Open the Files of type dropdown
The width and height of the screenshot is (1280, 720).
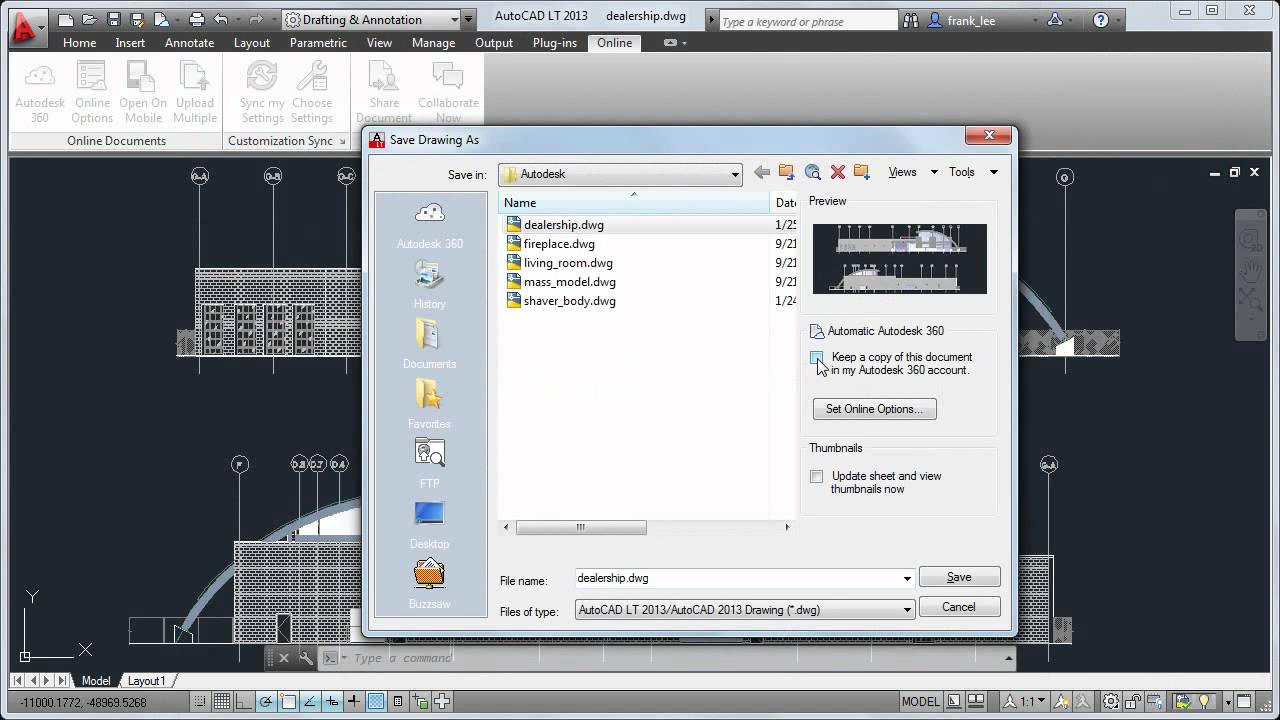coord(907,610)
